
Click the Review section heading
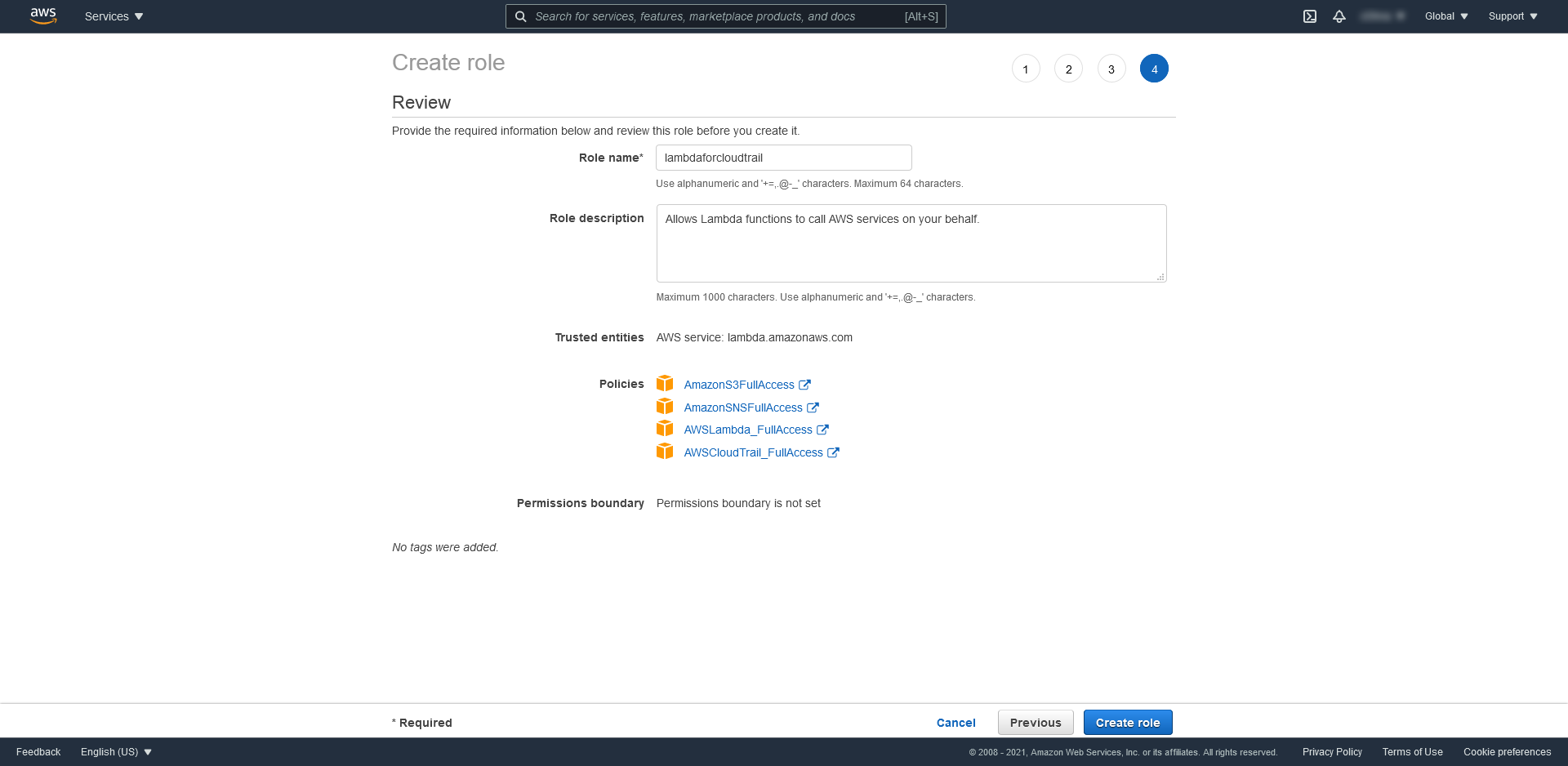(421, 102)
